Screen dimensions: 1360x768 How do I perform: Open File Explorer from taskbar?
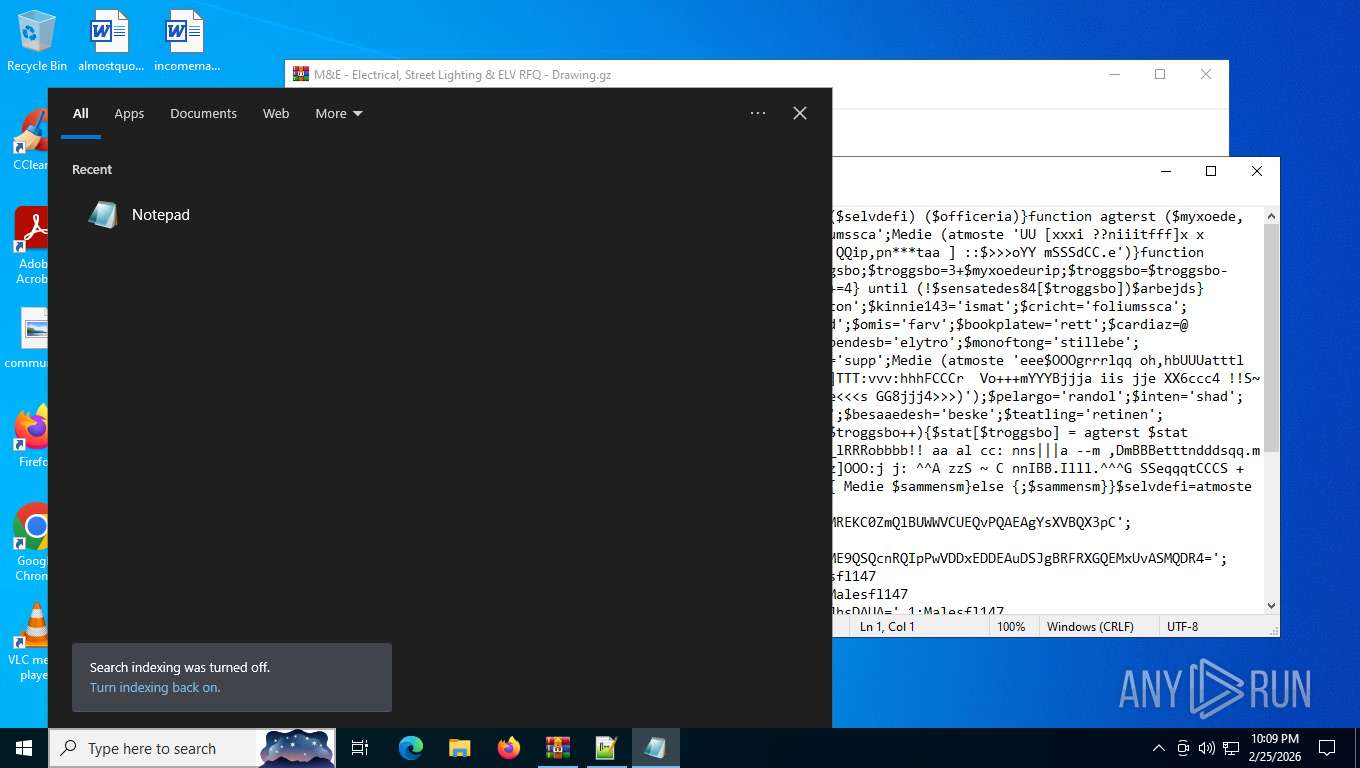point(459,748)
